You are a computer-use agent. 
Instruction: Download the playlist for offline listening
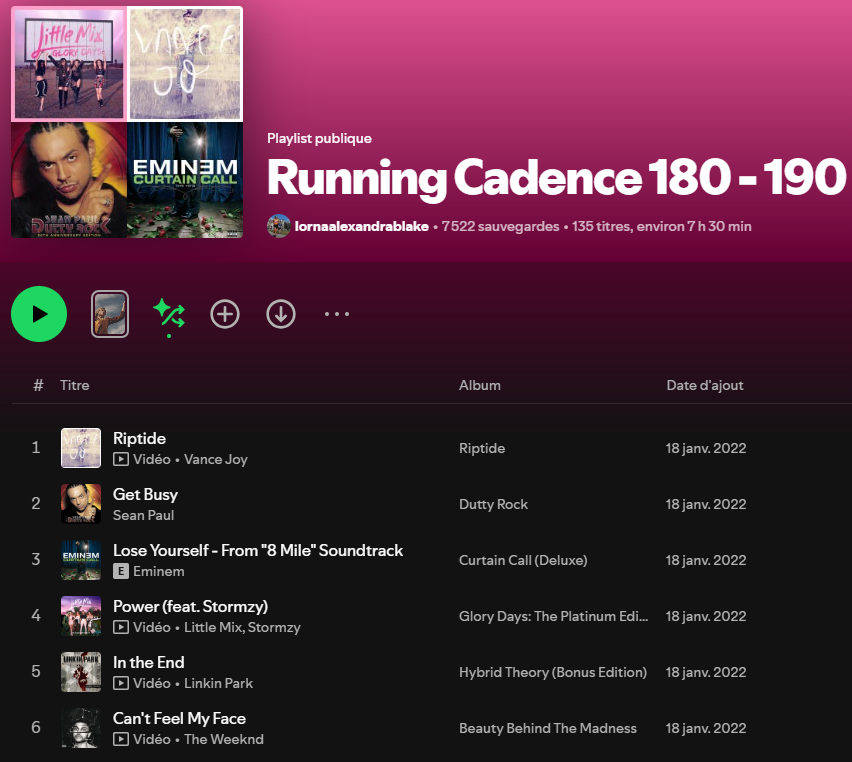(281, 314)
